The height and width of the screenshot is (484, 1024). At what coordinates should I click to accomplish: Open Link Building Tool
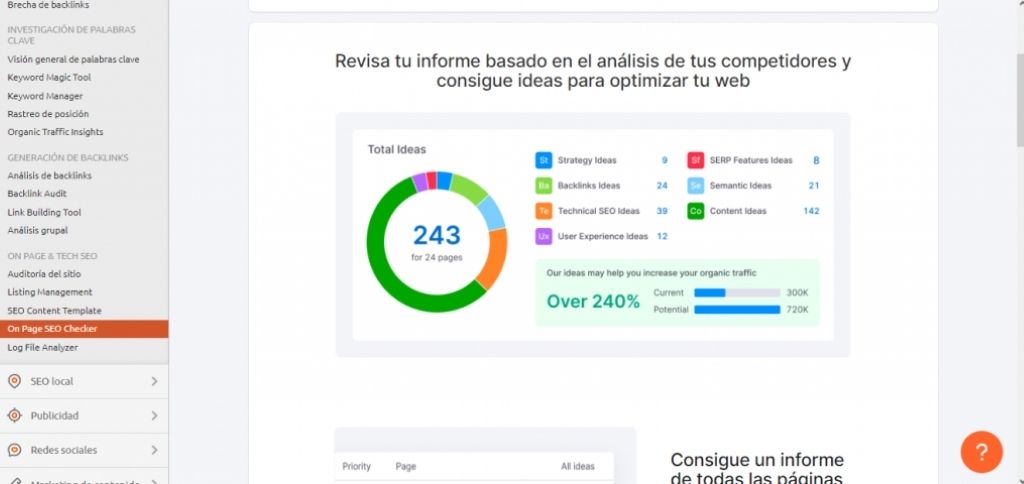[44, 212]
